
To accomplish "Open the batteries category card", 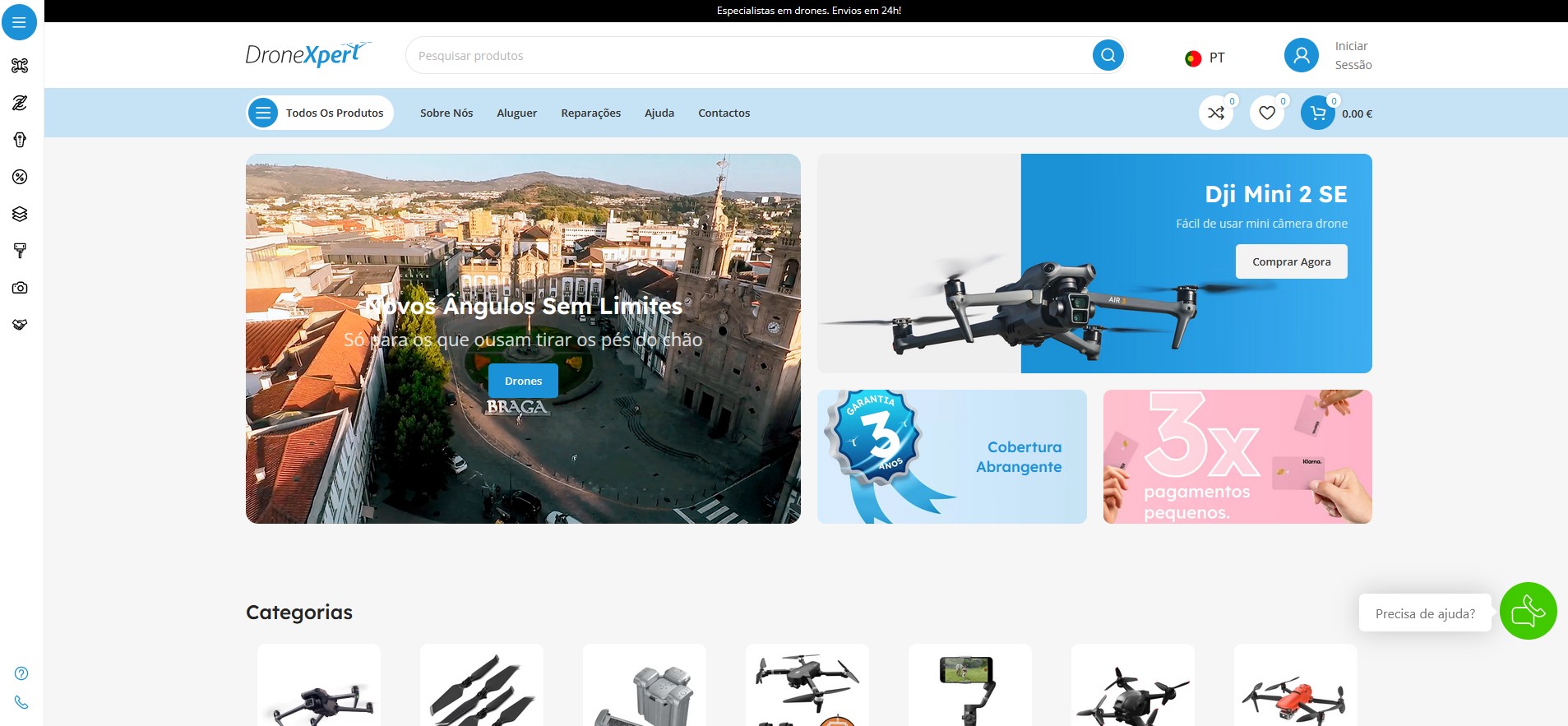I will [x=645, y=685].
